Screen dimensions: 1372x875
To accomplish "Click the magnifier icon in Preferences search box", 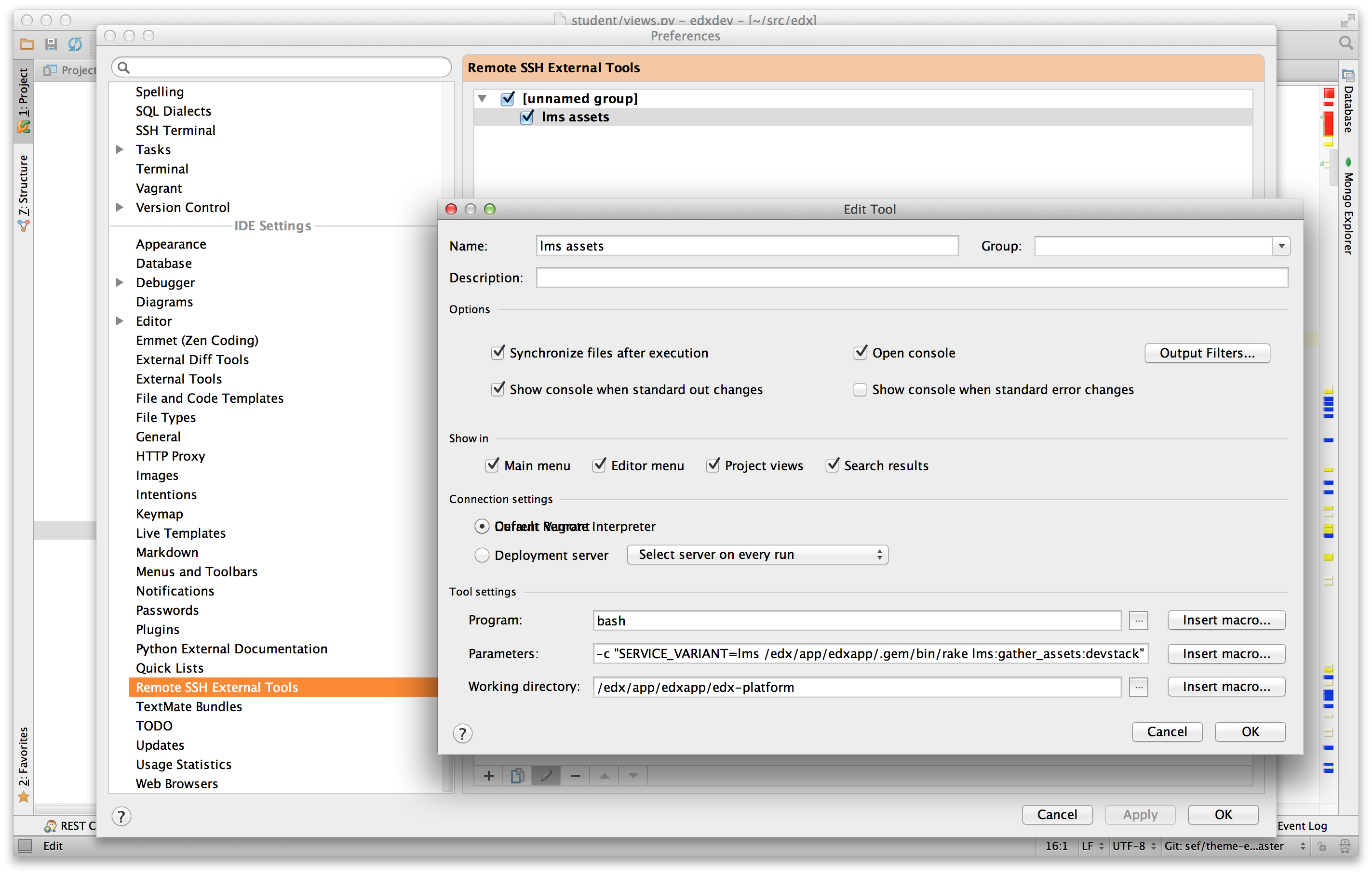I will coord(123,68).
